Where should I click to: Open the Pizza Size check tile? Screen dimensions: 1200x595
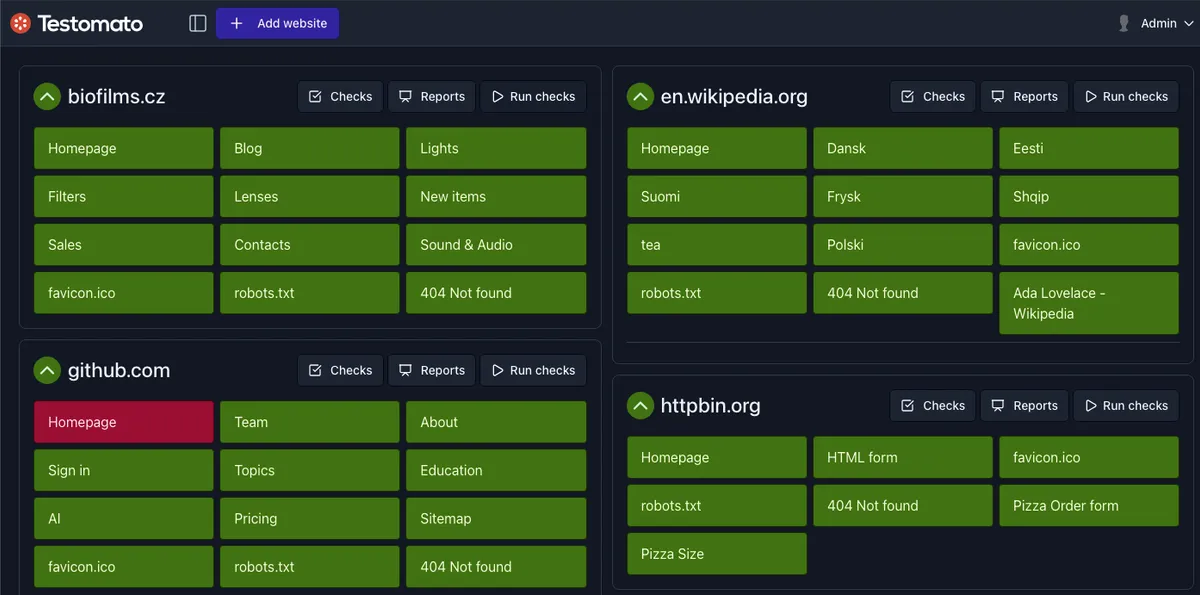coord(717,554)
